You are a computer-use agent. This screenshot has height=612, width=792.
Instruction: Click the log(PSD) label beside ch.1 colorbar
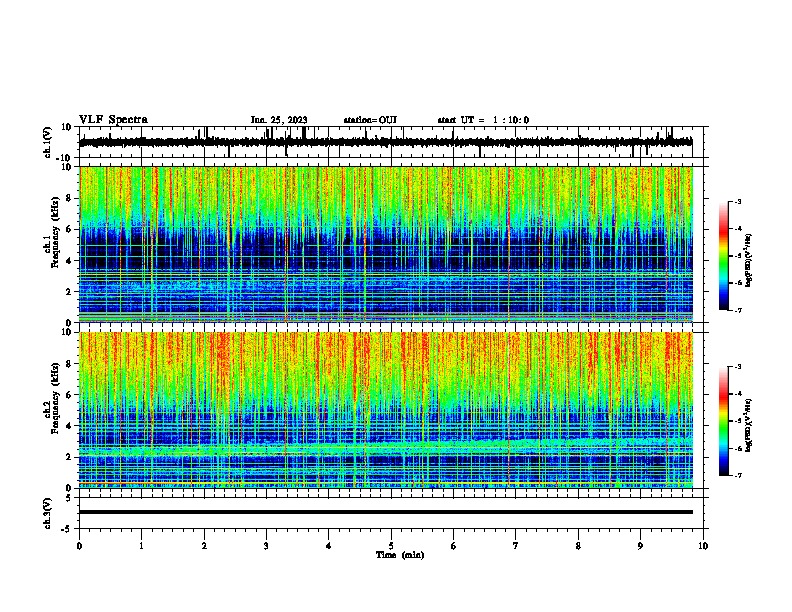(x=748, y=261)
